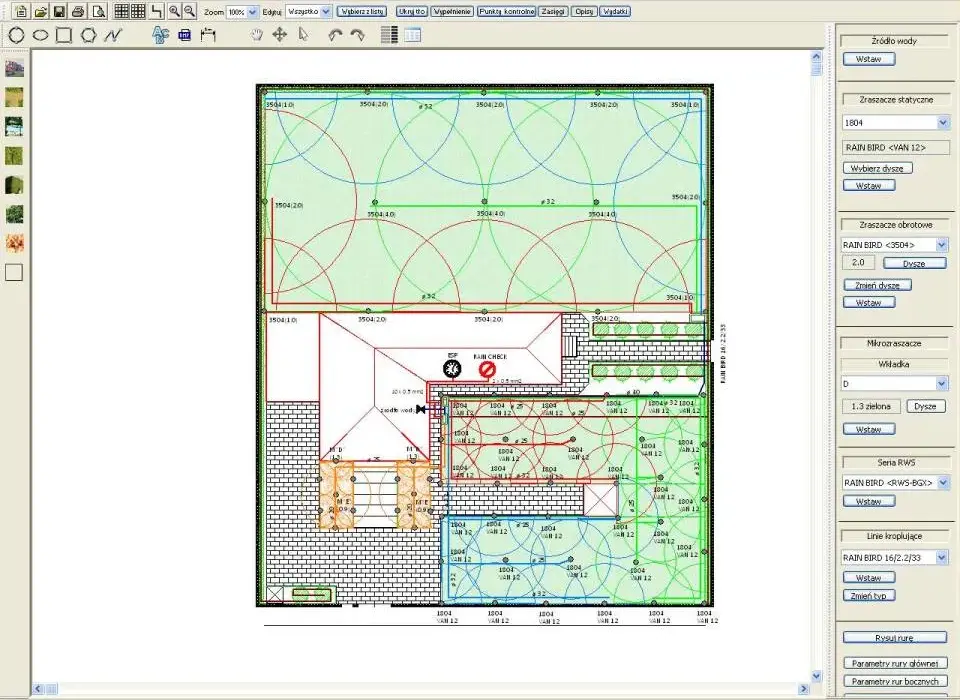Open the Edytuj 'Wszystko' dropdown
This screenshot has height=700, width=960.
[326, 12]
